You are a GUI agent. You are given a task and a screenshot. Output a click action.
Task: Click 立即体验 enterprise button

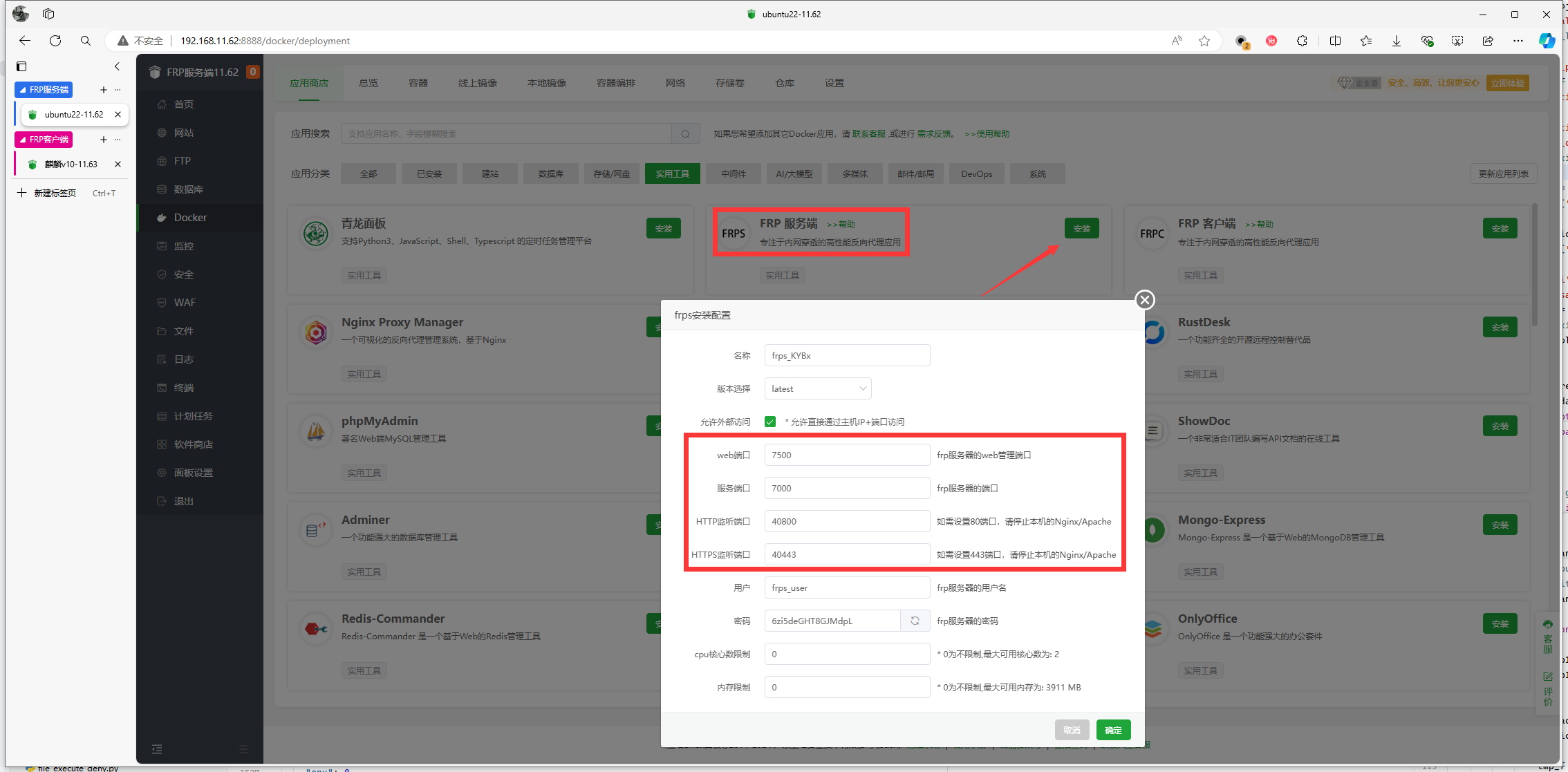pyautogui.click(x=1508, y=83)
